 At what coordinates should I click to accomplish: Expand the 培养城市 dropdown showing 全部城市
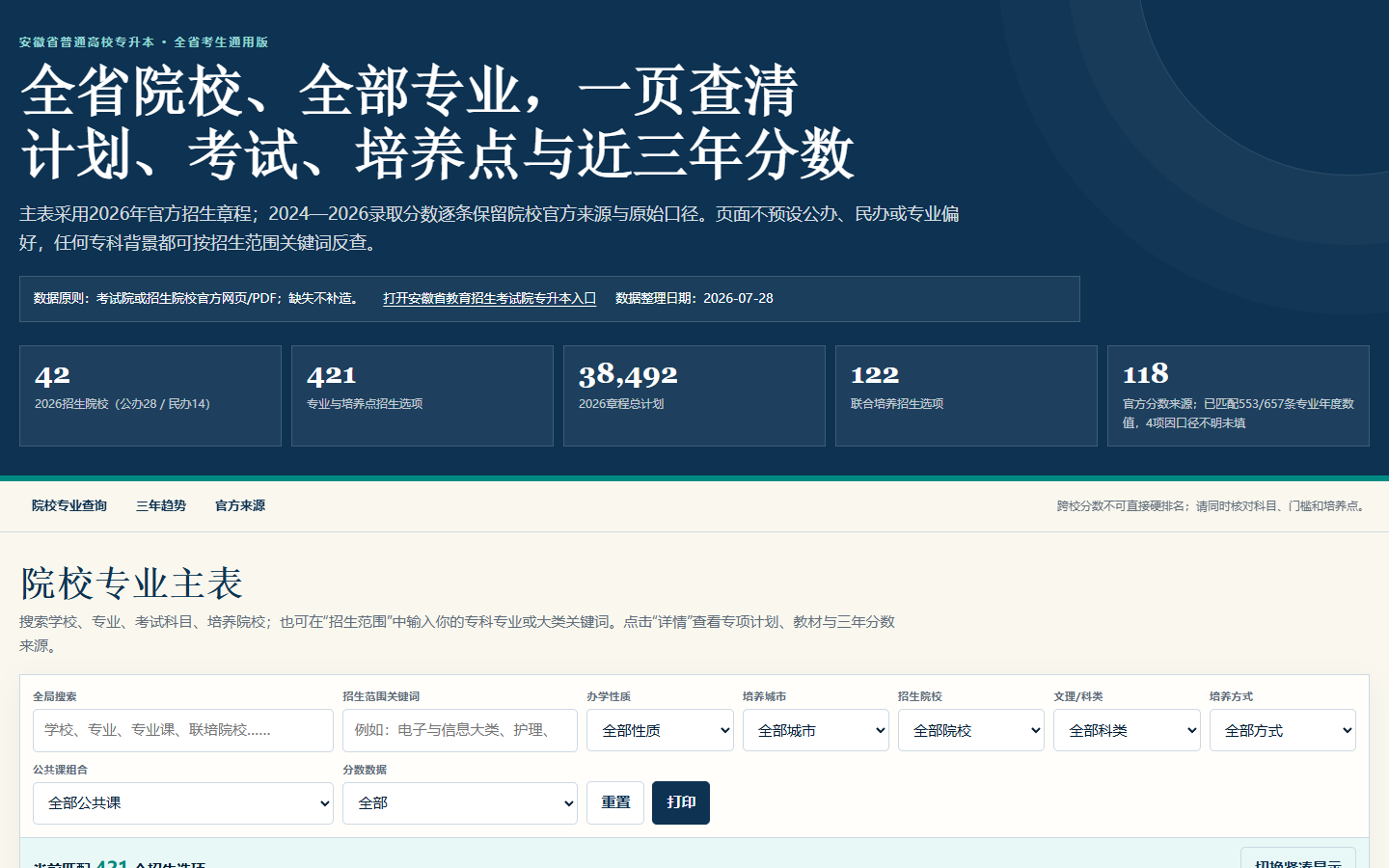pyautogui.click(x=816, y=730)
